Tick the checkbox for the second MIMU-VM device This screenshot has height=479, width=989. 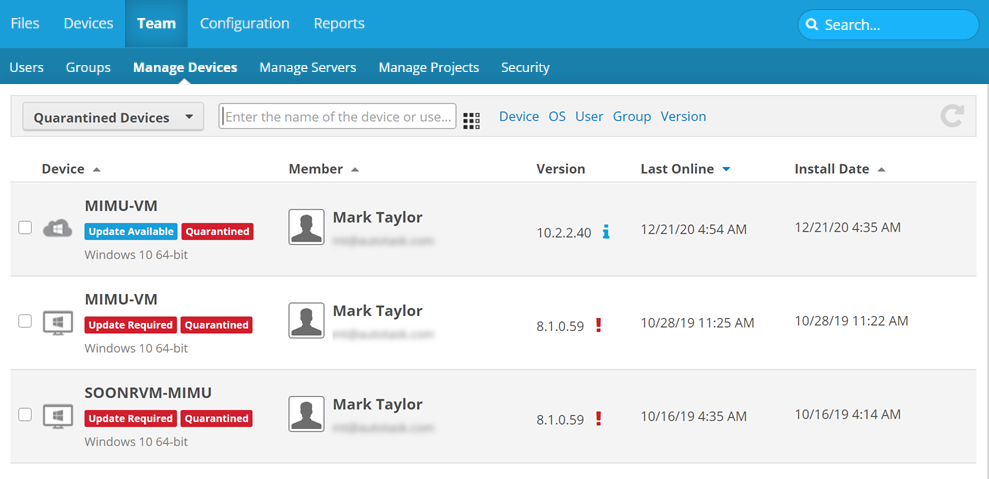click(x=25, y=321)
